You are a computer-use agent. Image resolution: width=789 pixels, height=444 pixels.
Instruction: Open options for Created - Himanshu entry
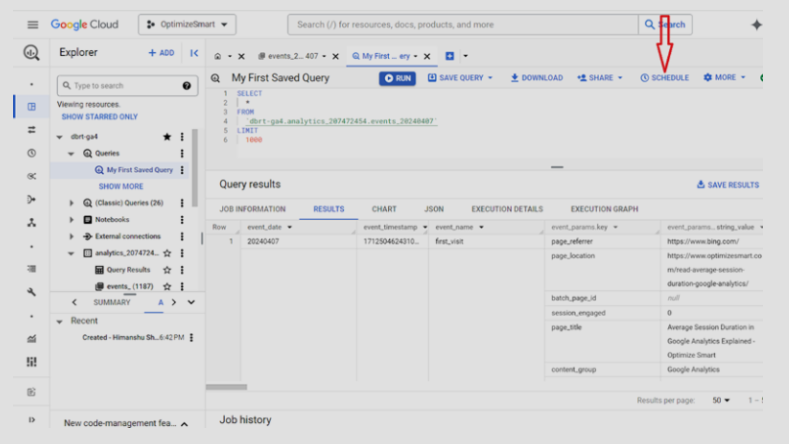pyautogui.click(x=192, y=338)
